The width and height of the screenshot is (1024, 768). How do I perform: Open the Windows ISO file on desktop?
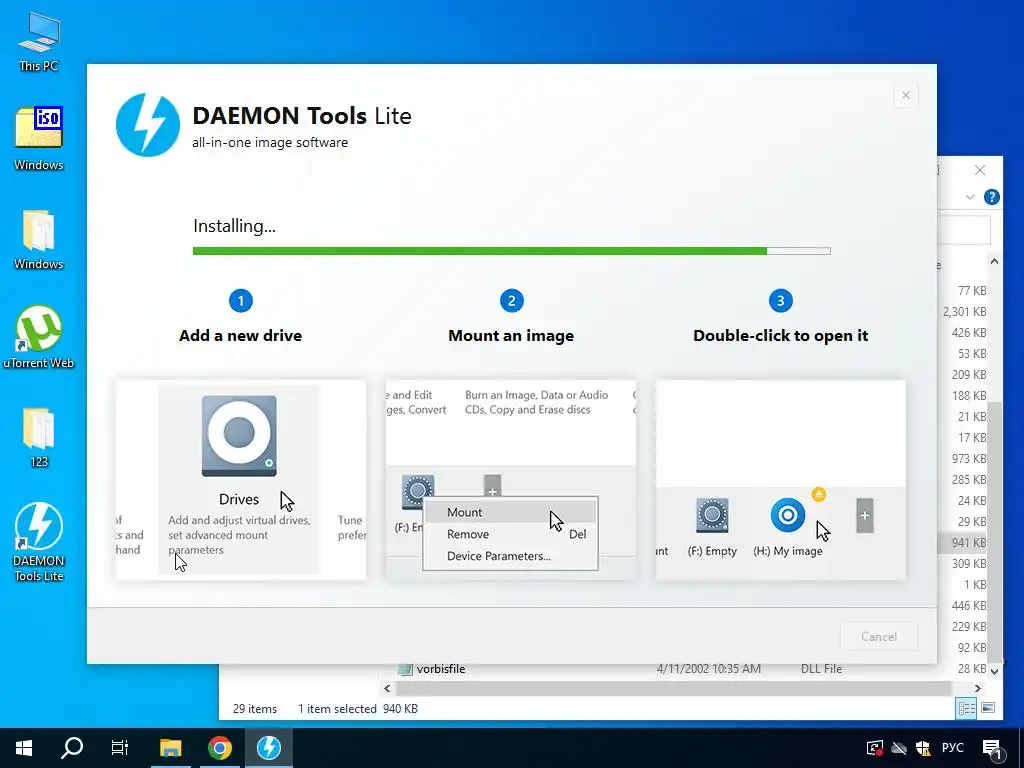tap(39, 138)
